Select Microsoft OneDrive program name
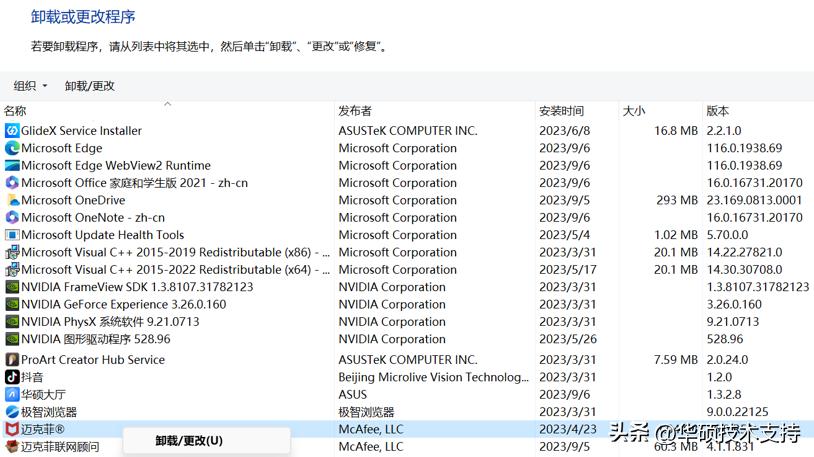The width and height of the screenshot is (814, 457). pos(73,200)
